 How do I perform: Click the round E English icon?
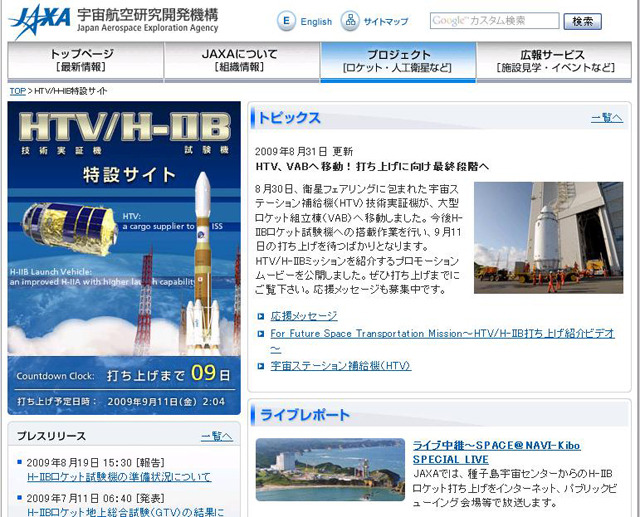click(286, 20)
